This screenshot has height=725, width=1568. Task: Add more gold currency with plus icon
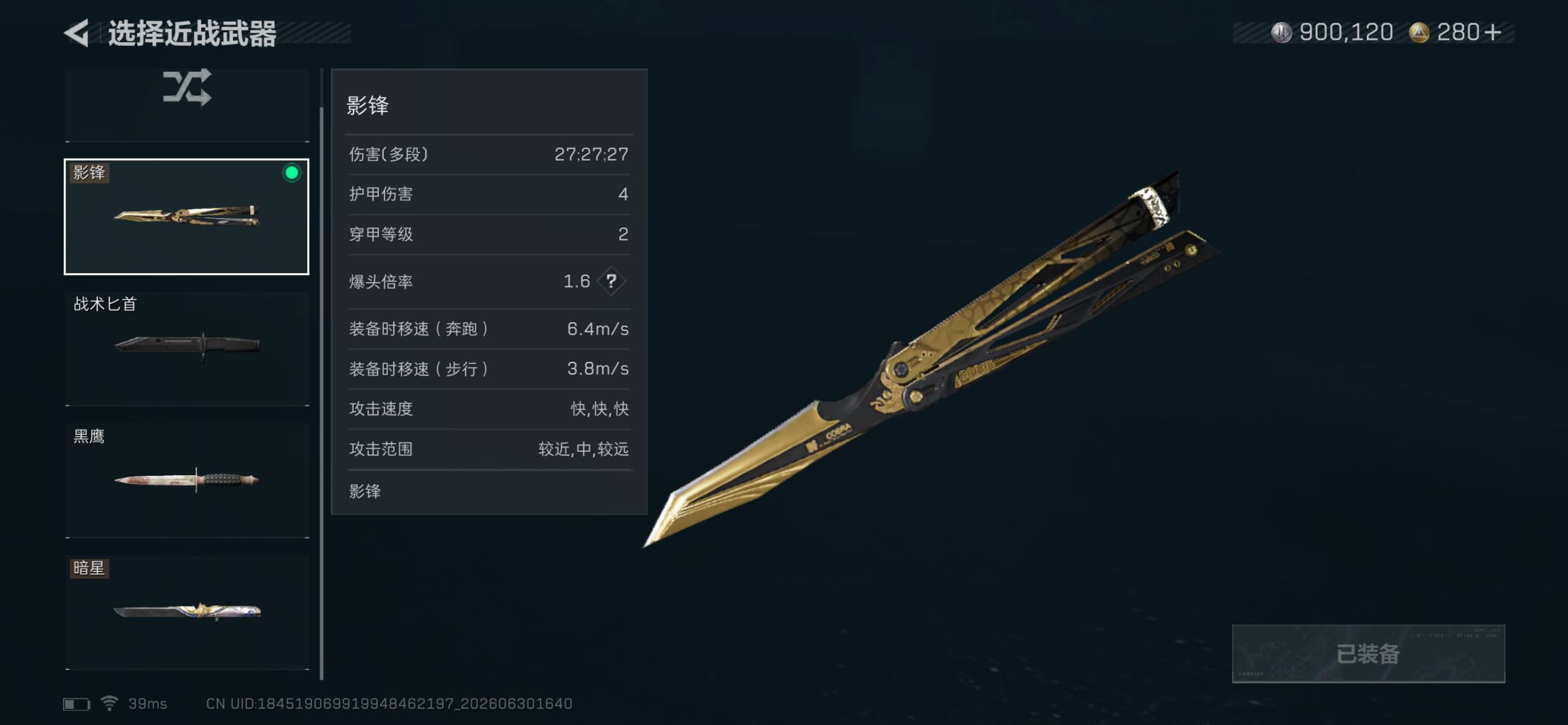pyautogui.click(x=1493, y=32)
